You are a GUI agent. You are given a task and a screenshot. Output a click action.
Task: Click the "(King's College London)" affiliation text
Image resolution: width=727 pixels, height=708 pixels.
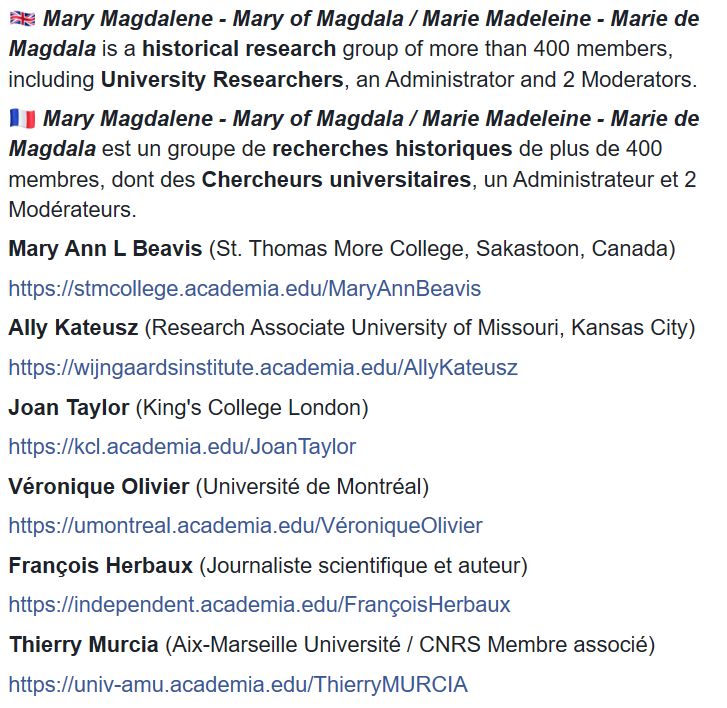pyautogui.click(x=251, y=407)
